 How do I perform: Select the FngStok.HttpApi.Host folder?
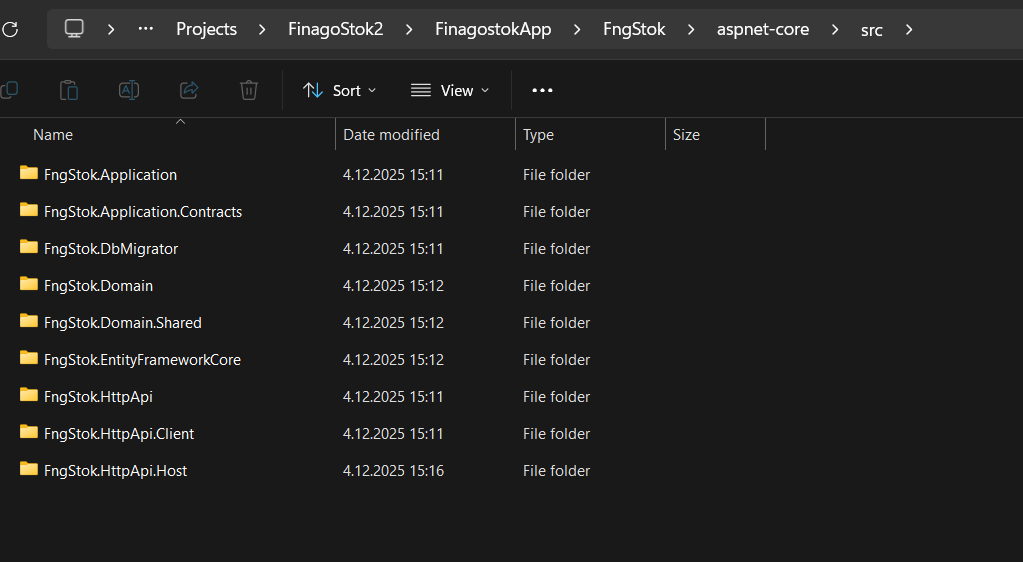[x=115, y=471]
